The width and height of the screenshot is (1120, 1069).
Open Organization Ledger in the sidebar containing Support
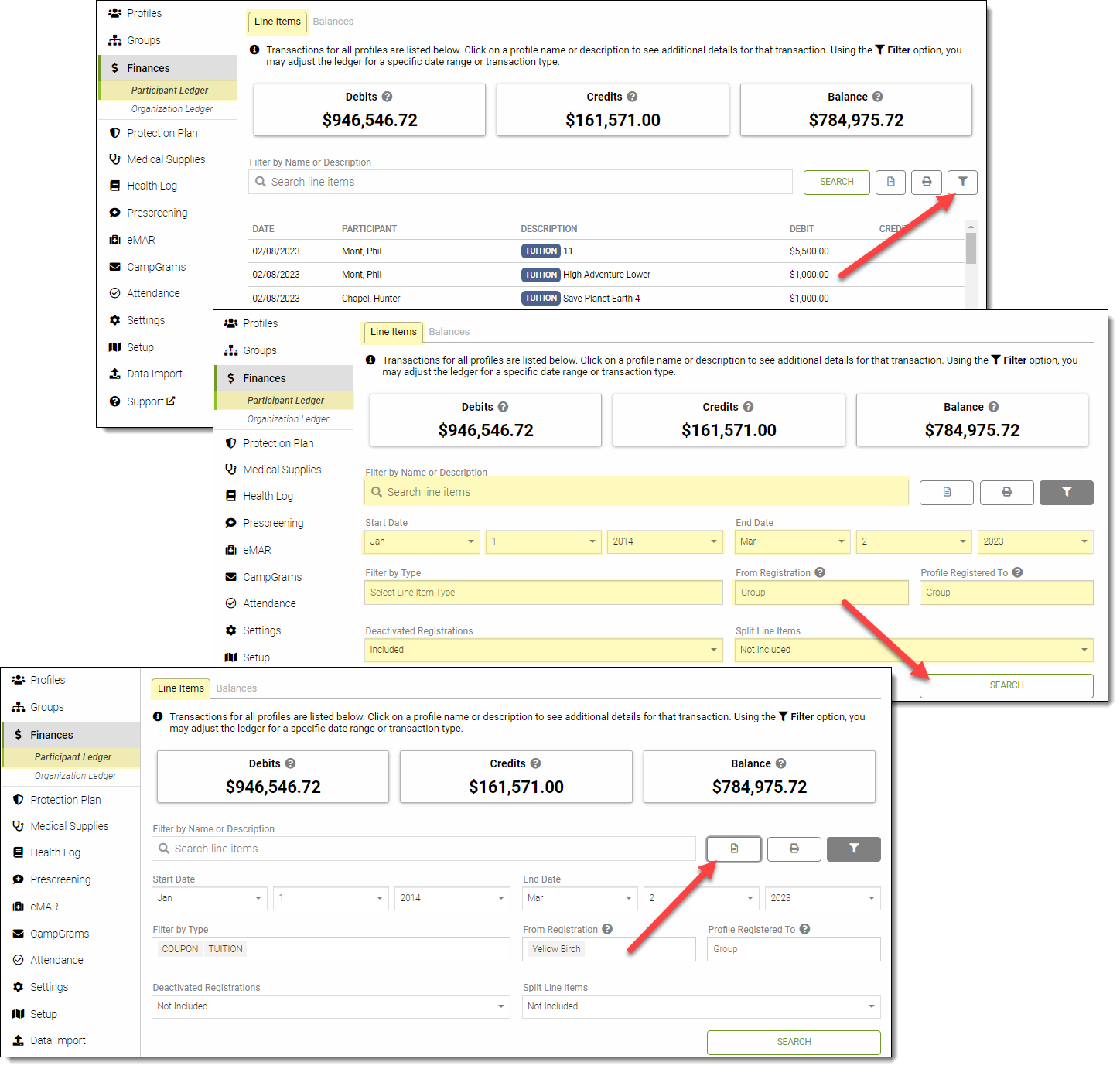tap(172, 109)
